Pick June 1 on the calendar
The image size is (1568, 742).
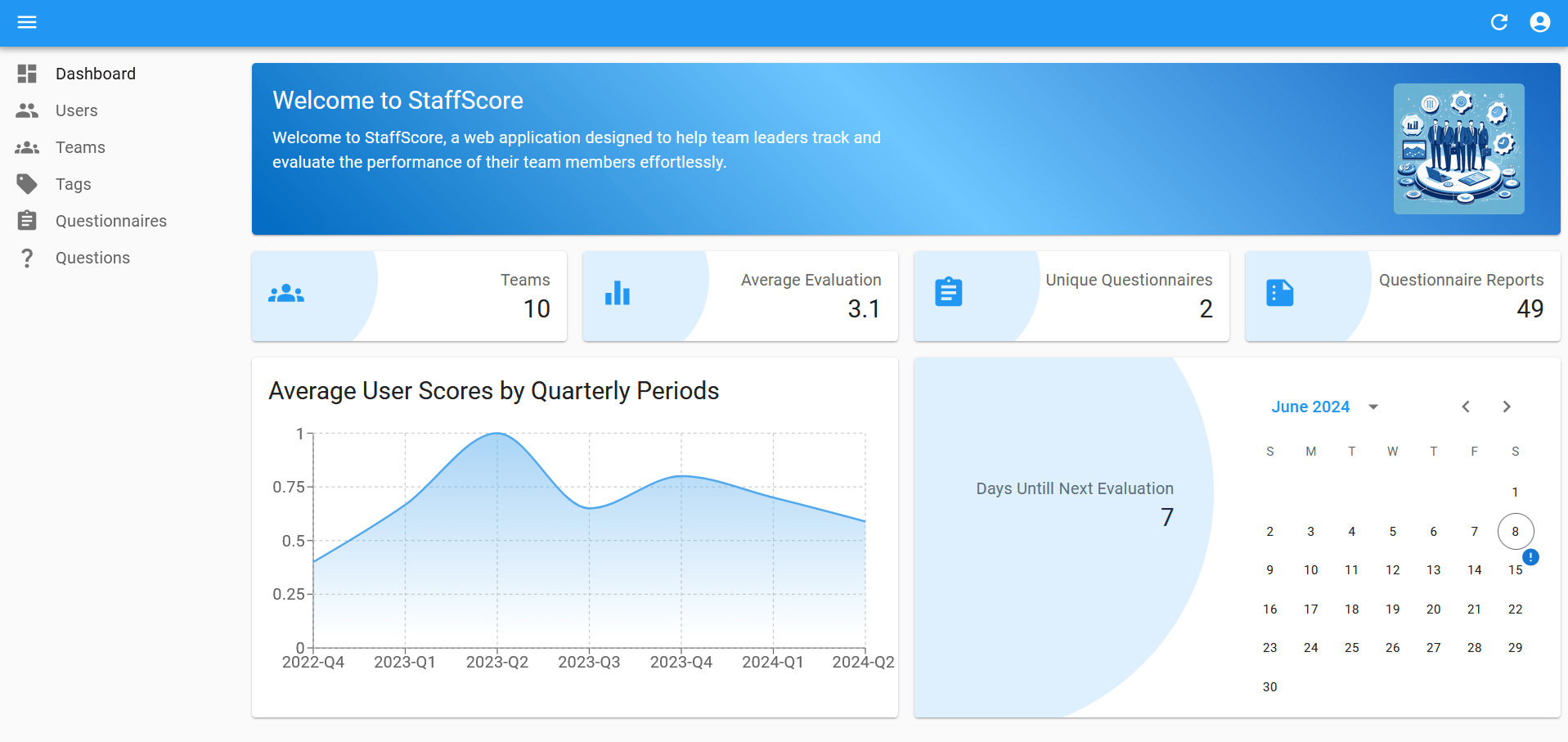[1516, 492]
